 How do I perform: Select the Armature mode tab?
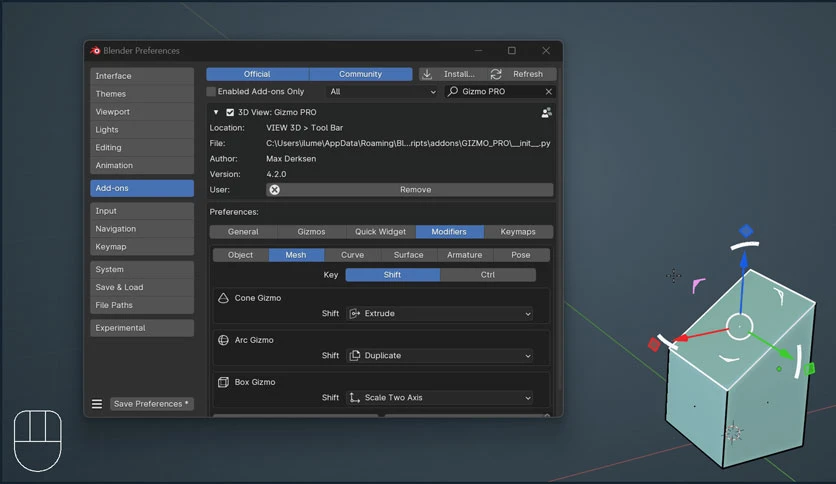point(464,255)
